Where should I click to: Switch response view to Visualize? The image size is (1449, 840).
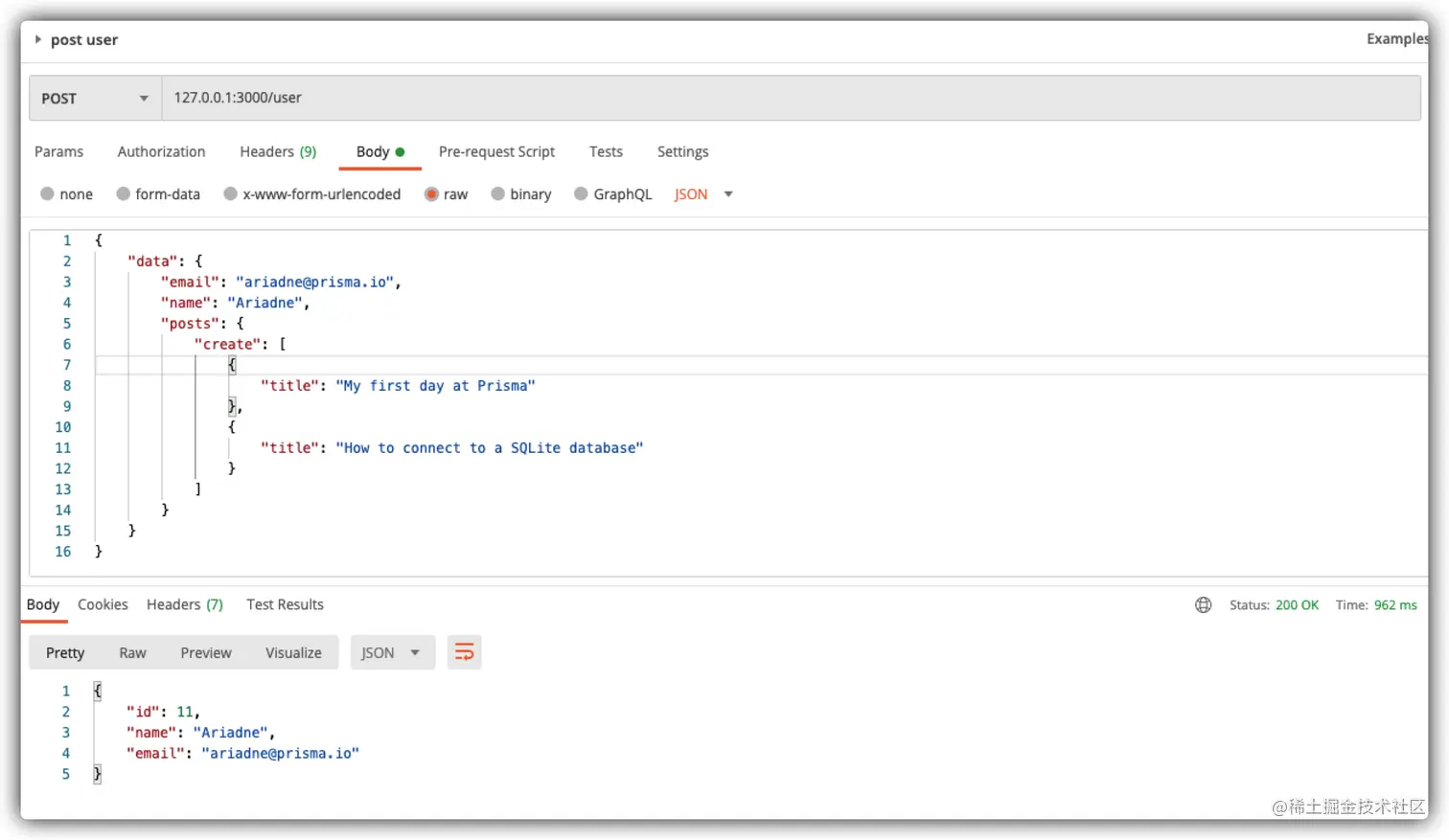point(293,652)
